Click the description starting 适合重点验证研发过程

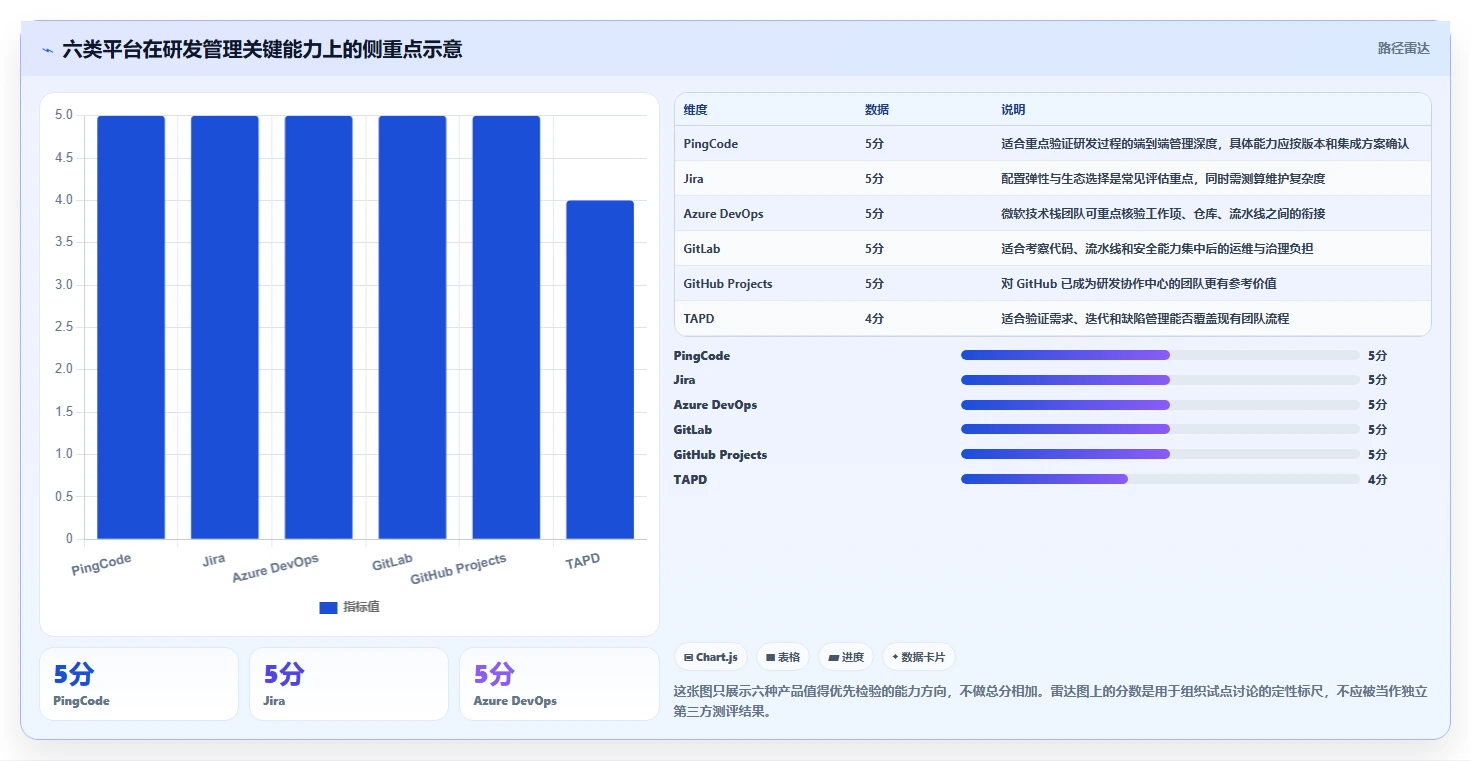click(1205, 144)
